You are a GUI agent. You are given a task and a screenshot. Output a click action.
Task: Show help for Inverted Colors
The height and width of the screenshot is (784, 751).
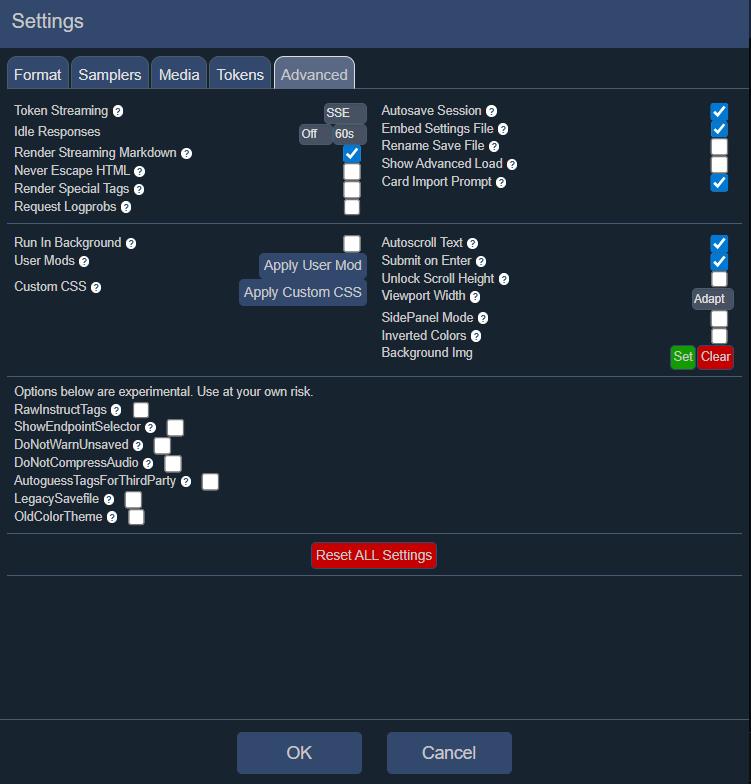476,336
